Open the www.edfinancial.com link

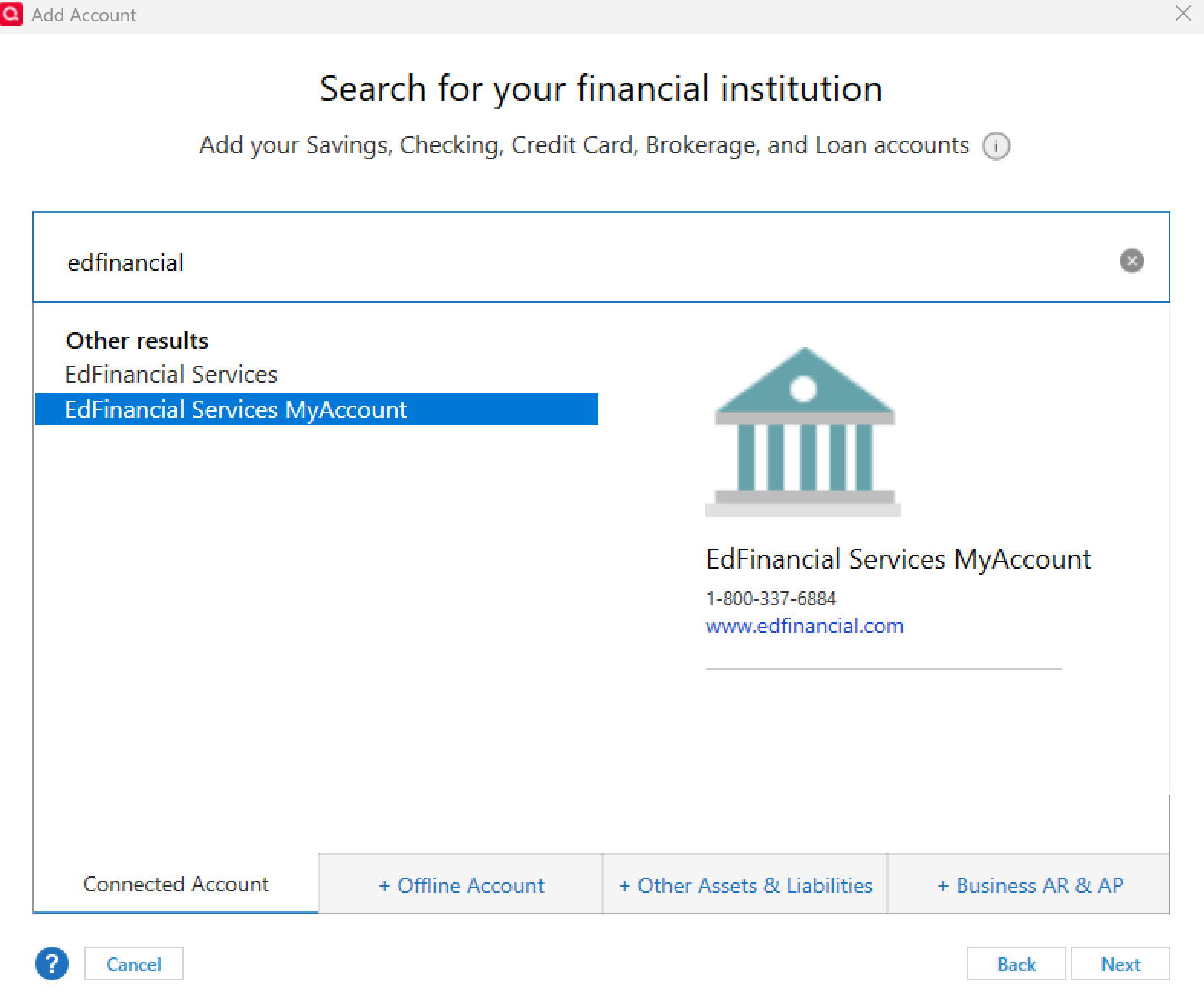[805, 626]
